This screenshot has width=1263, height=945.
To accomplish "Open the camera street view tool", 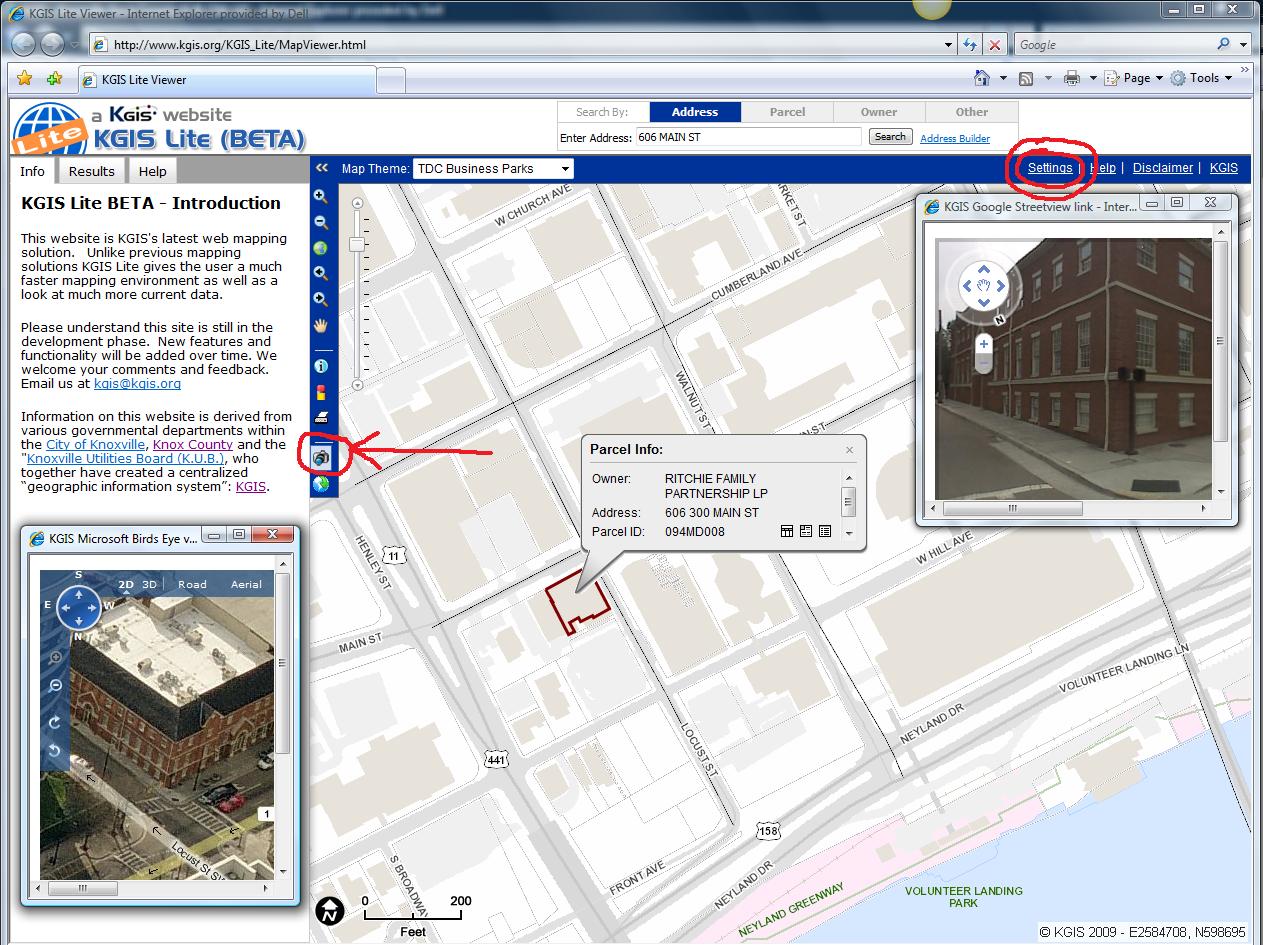I will (321, 457).
